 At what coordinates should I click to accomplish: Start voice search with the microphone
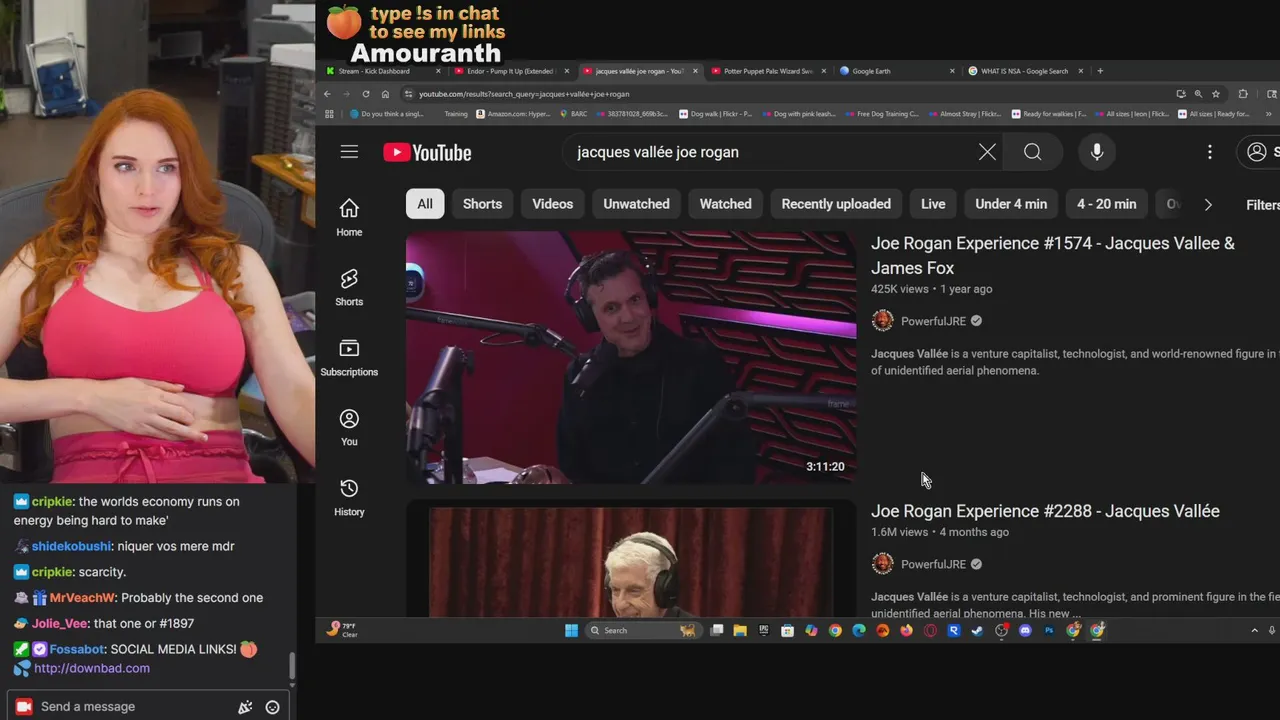(1097, 152)
